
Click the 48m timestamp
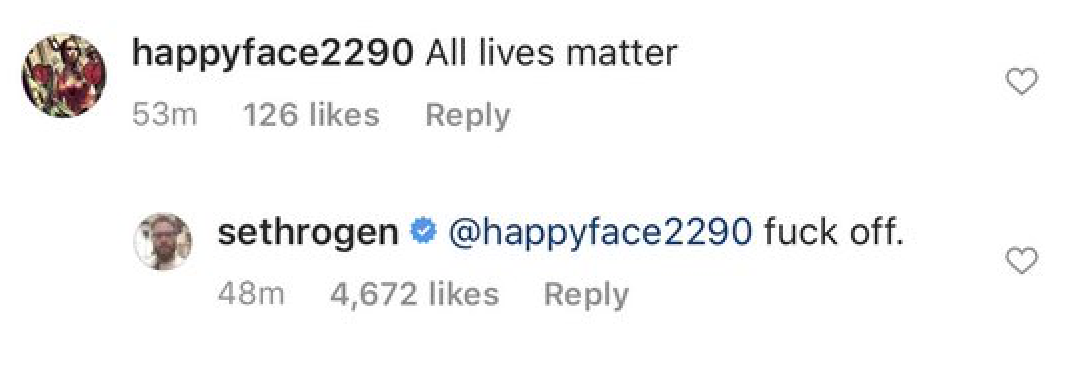pos(251,294)
